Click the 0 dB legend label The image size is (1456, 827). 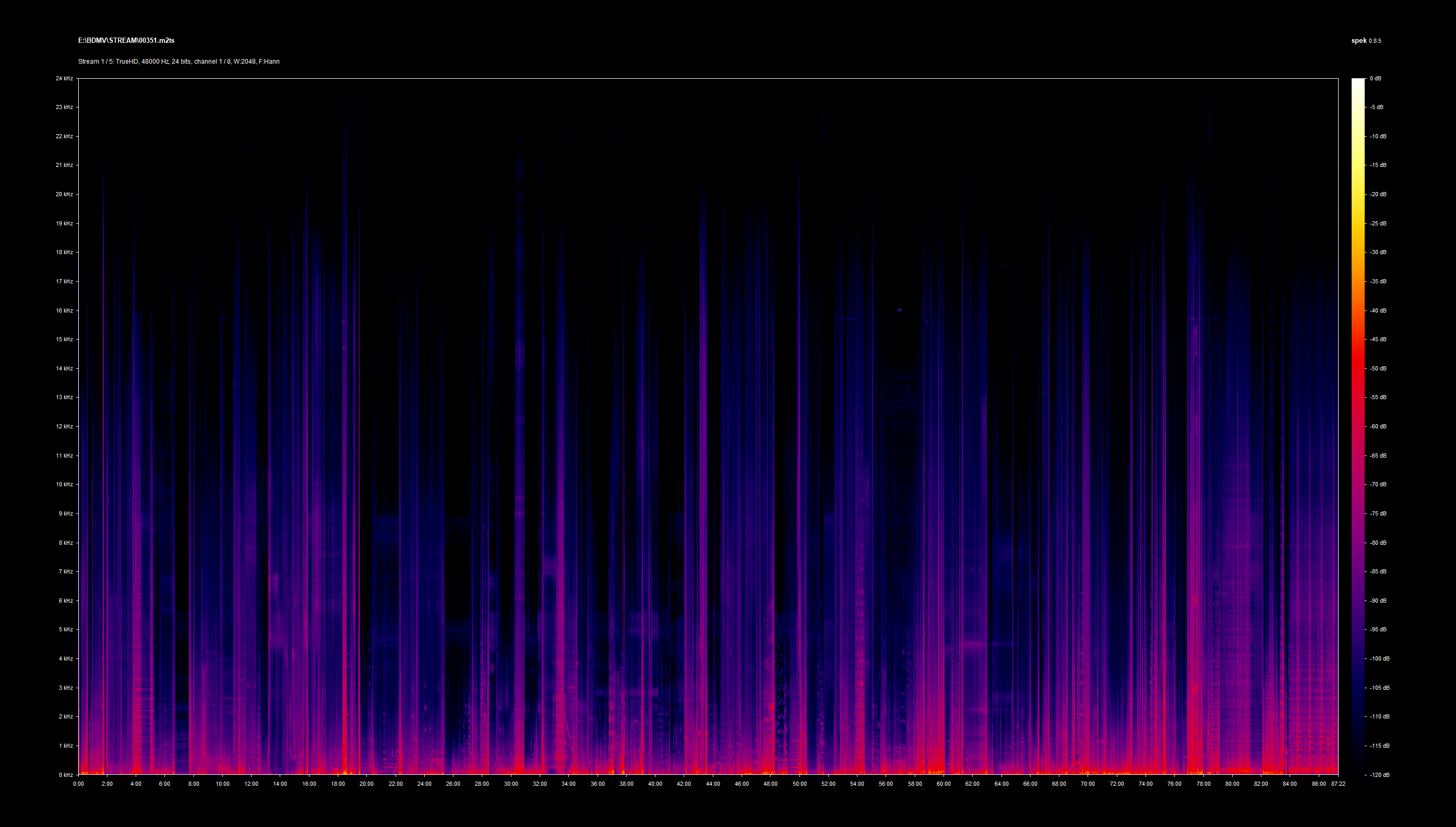coord(1375,78)
